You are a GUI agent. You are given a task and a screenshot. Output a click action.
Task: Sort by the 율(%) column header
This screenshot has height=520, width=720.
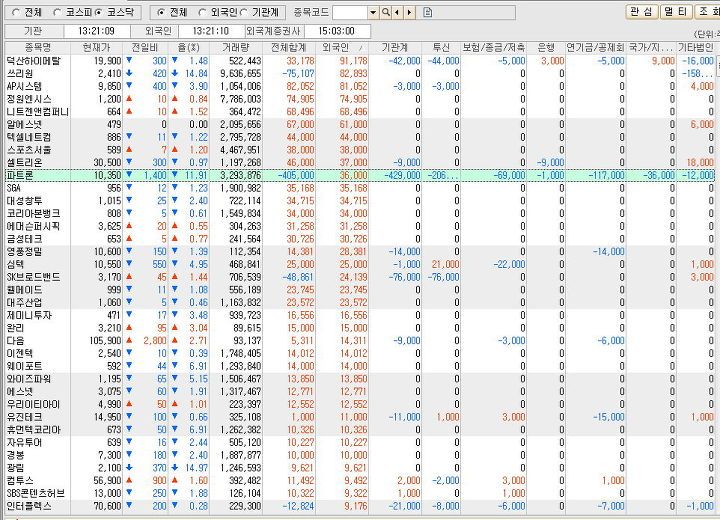pos(188,47)
